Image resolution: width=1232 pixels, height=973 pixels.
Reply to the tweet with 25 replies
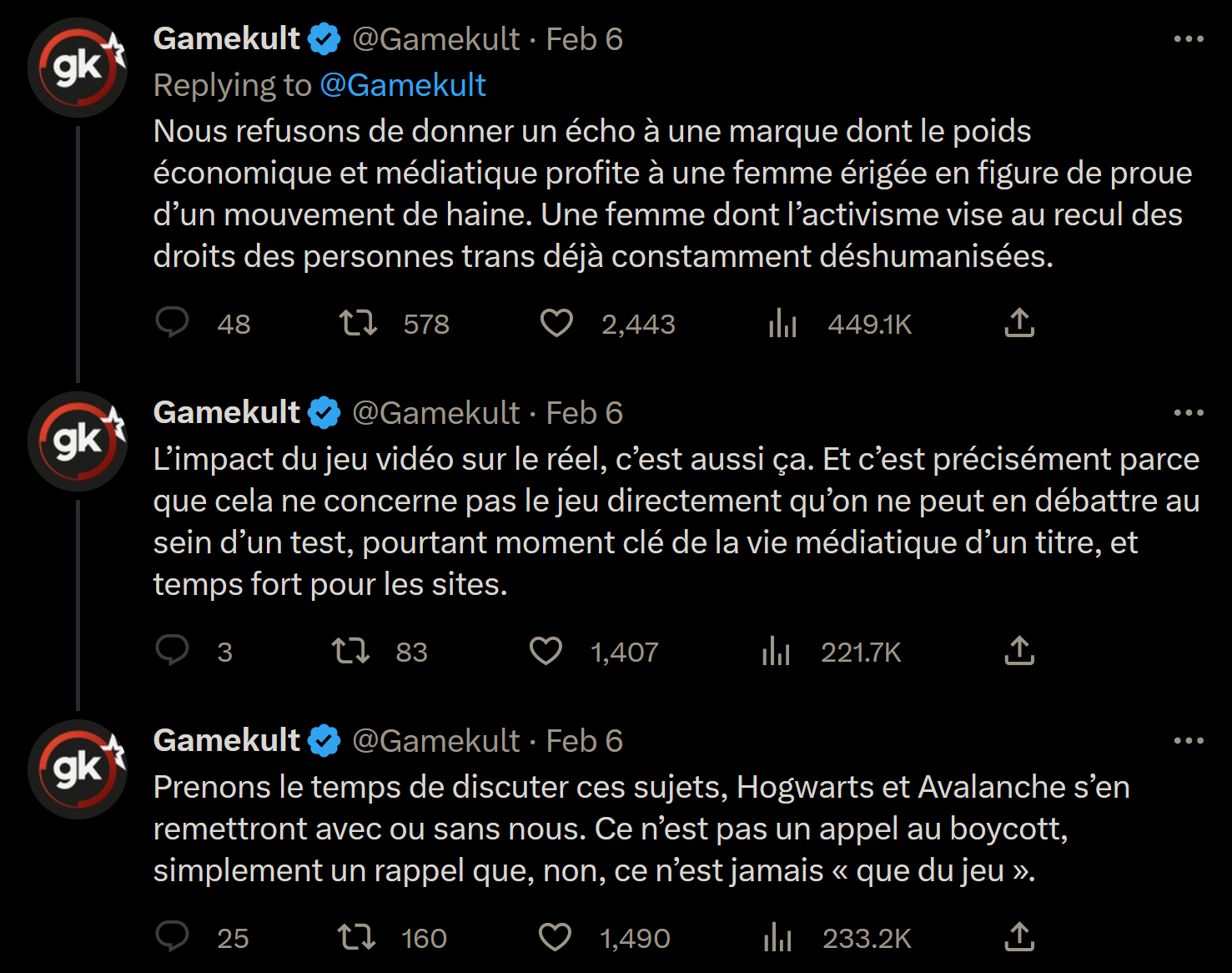[x=173, y=937]
